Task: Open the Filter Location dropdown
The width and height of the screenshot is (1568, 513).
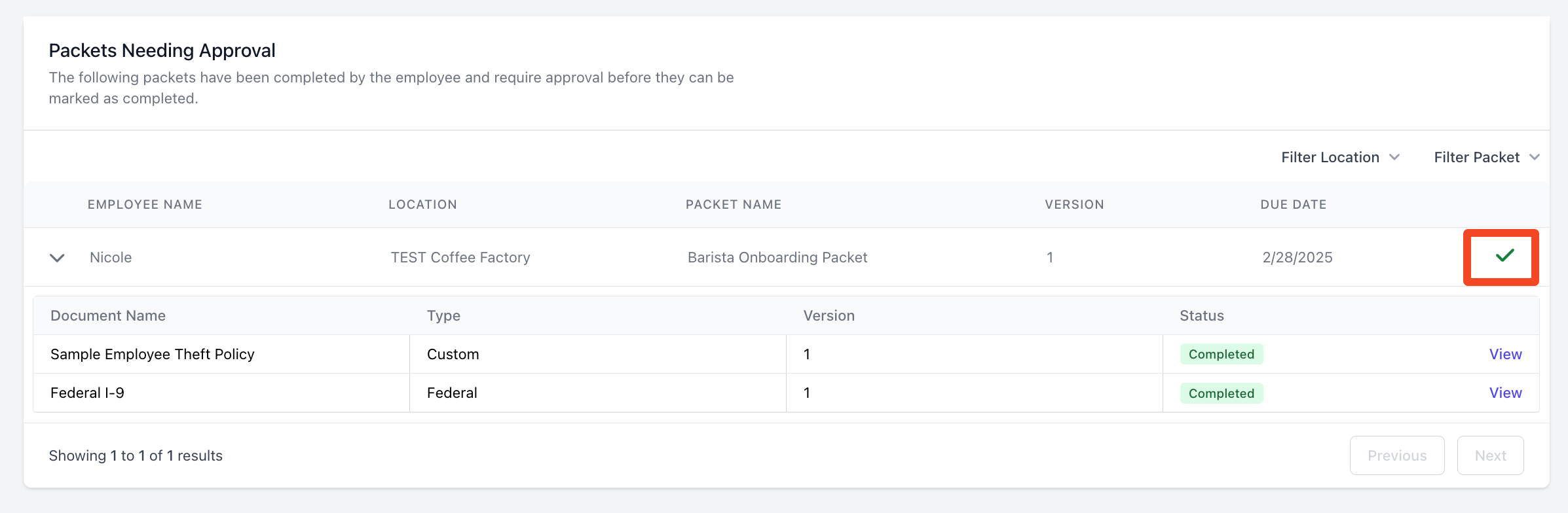Action: (1339, 158)
